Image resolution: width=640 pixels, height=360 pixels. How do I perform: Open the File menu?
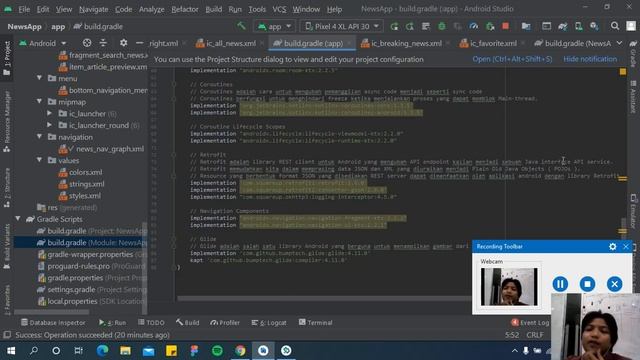tap(24, 9)
